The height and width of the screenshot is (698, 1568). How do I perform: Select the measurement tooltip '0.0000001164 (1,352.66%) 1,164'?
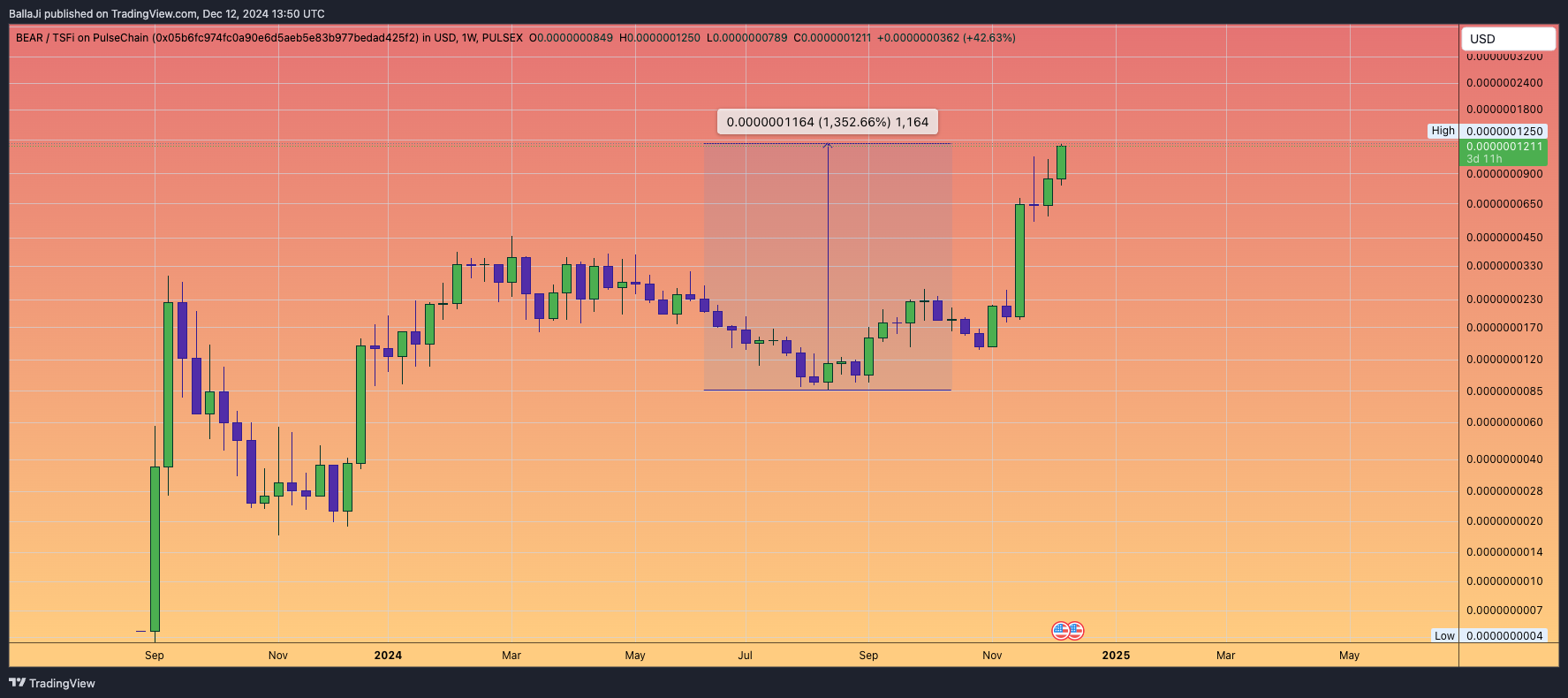point(828,122)
